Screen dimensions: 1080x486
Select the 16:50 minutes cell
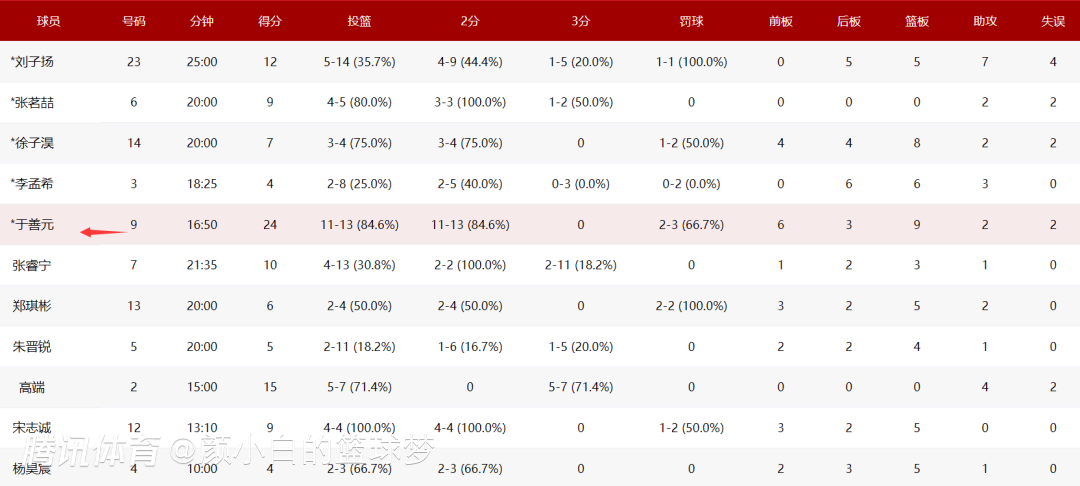(202, 225)
